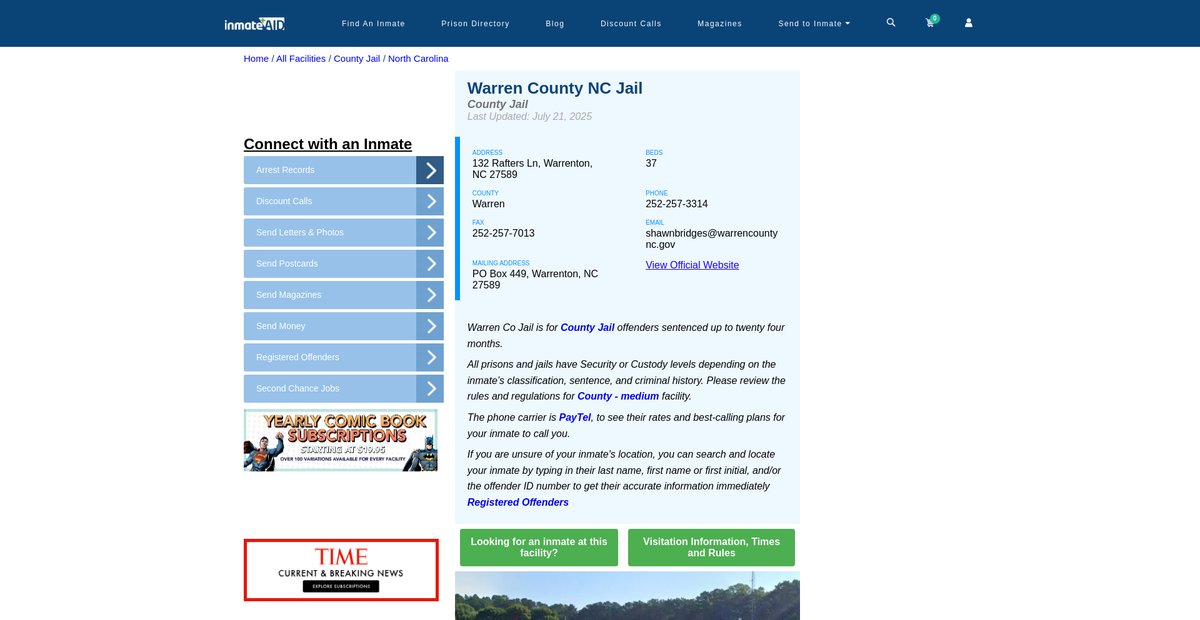Screen dimensions: 1200x620
Task: Open Prison Directory in top navigation
Action: (475, 23)
